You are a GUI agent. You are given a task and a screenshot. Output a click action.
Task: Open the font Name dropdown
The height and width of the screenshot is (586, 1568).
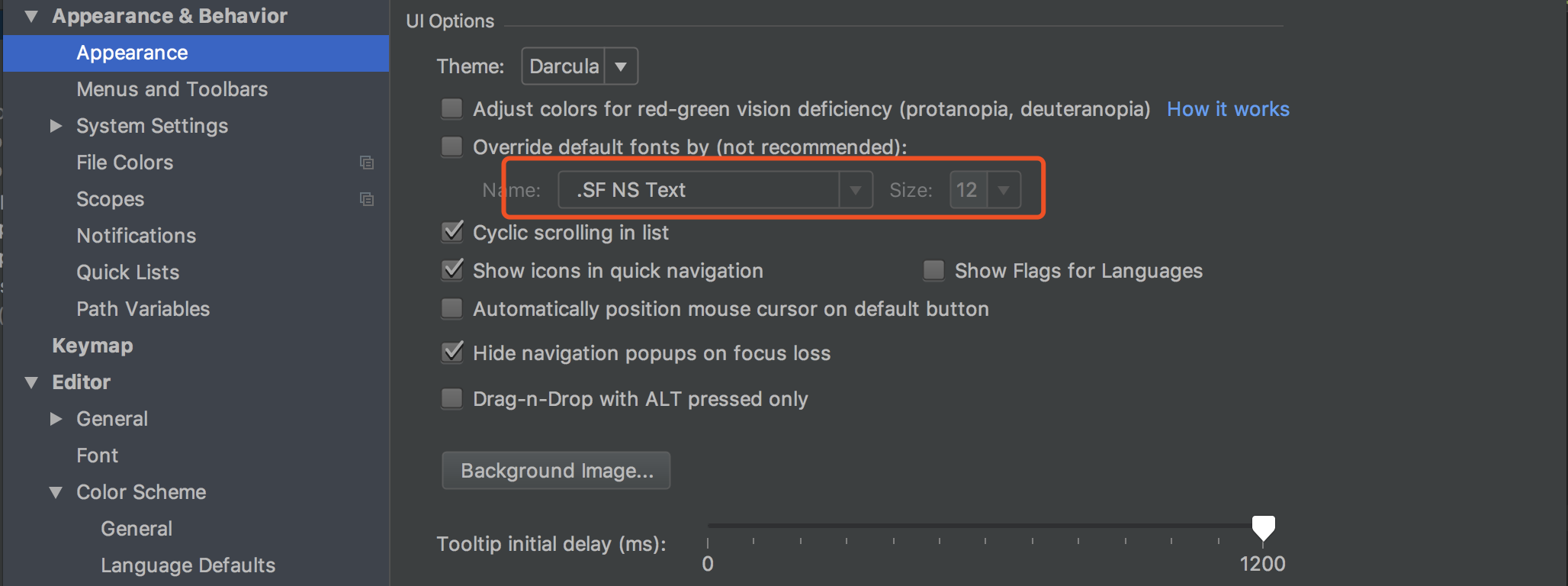[855, 190]
